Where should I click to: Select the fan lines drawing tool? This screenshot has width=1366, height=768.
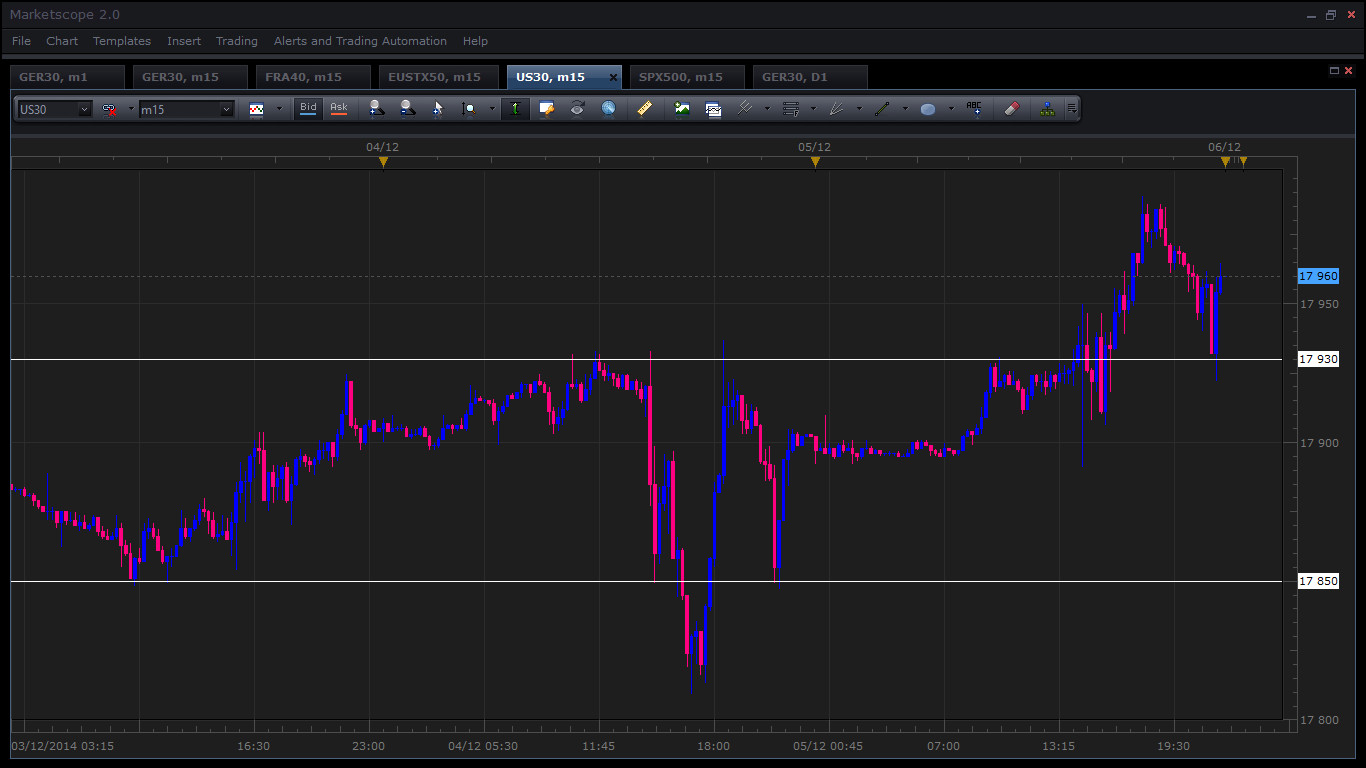pos(837,109)
